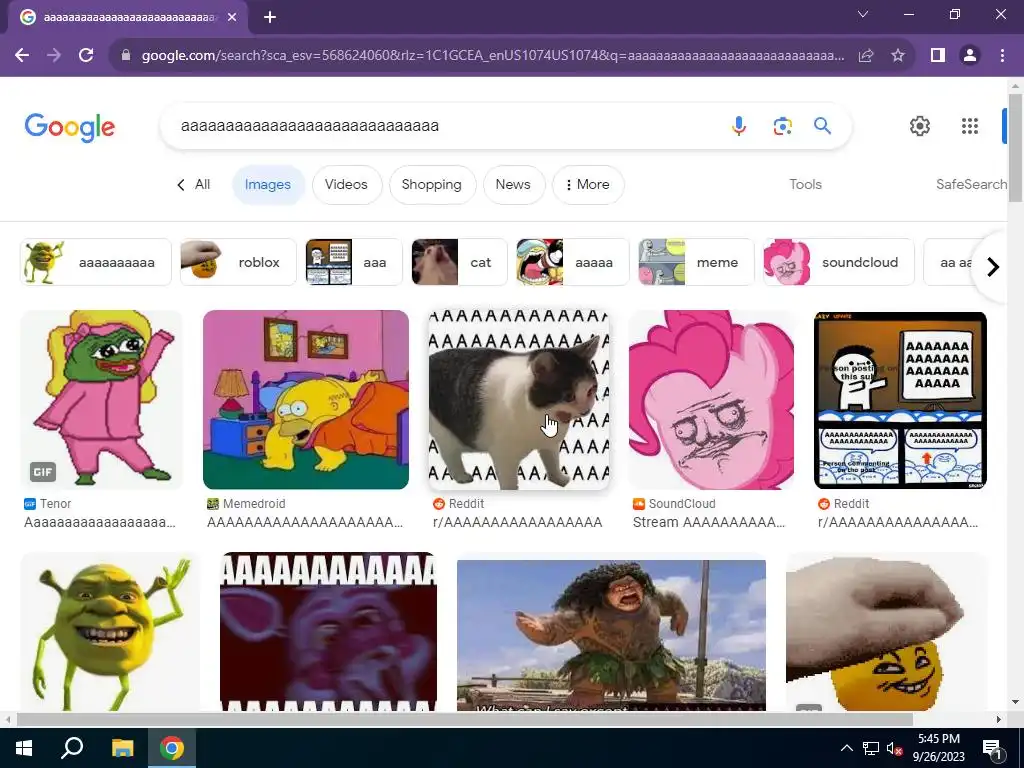This screenshot has height=768, width=1024.
Task: Select the 'meme' related search chip
Action: coord(696,262)
